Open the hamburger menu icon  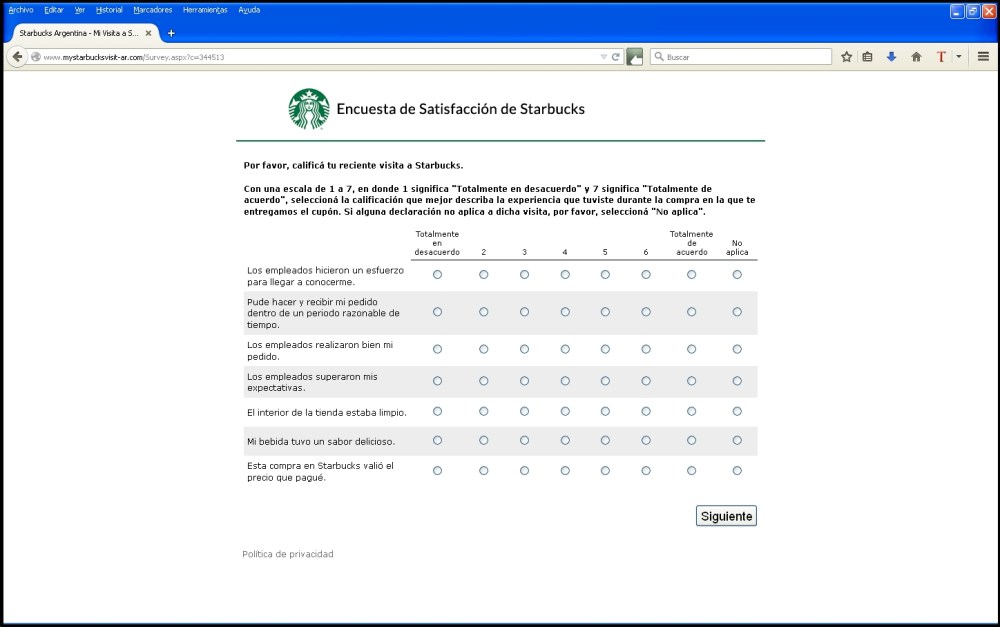coord(983,56)
